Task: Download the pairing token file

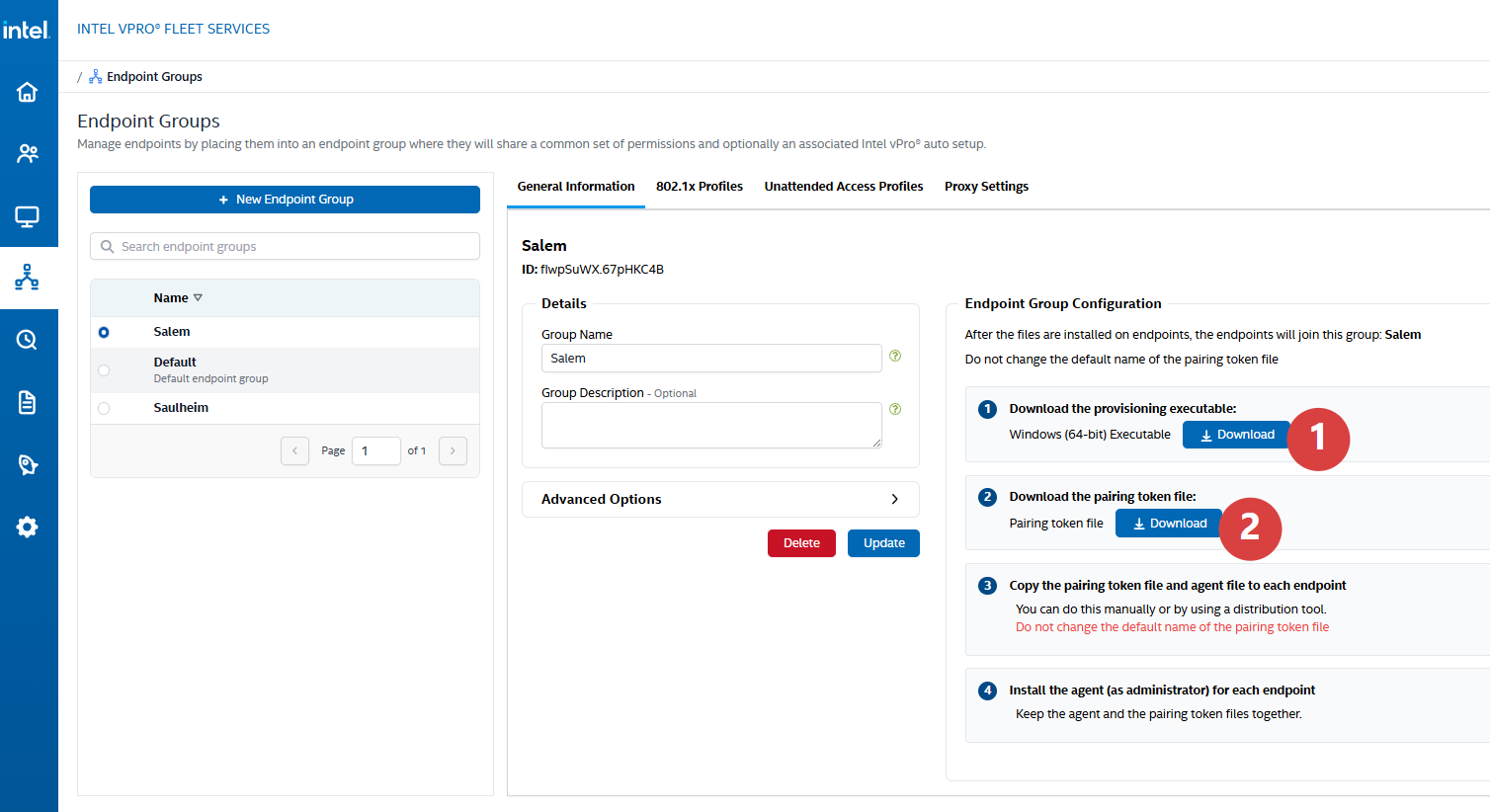Action: pyautogui.click(x=1169, y=524)
